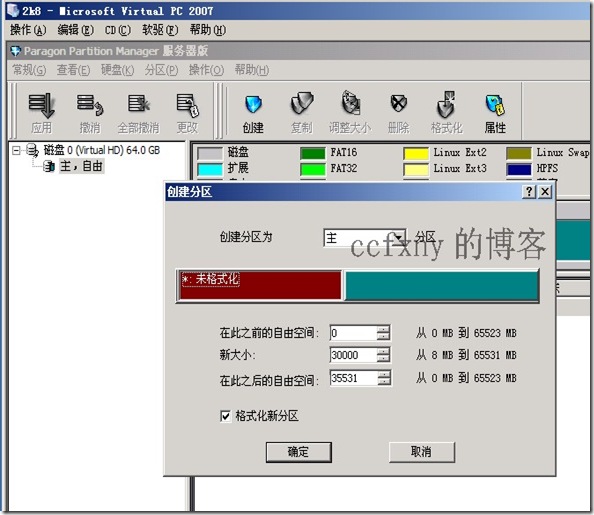Click the Paragon Partition Manager title icon
This screenshot has width=594, height=515.
point(16,51)
